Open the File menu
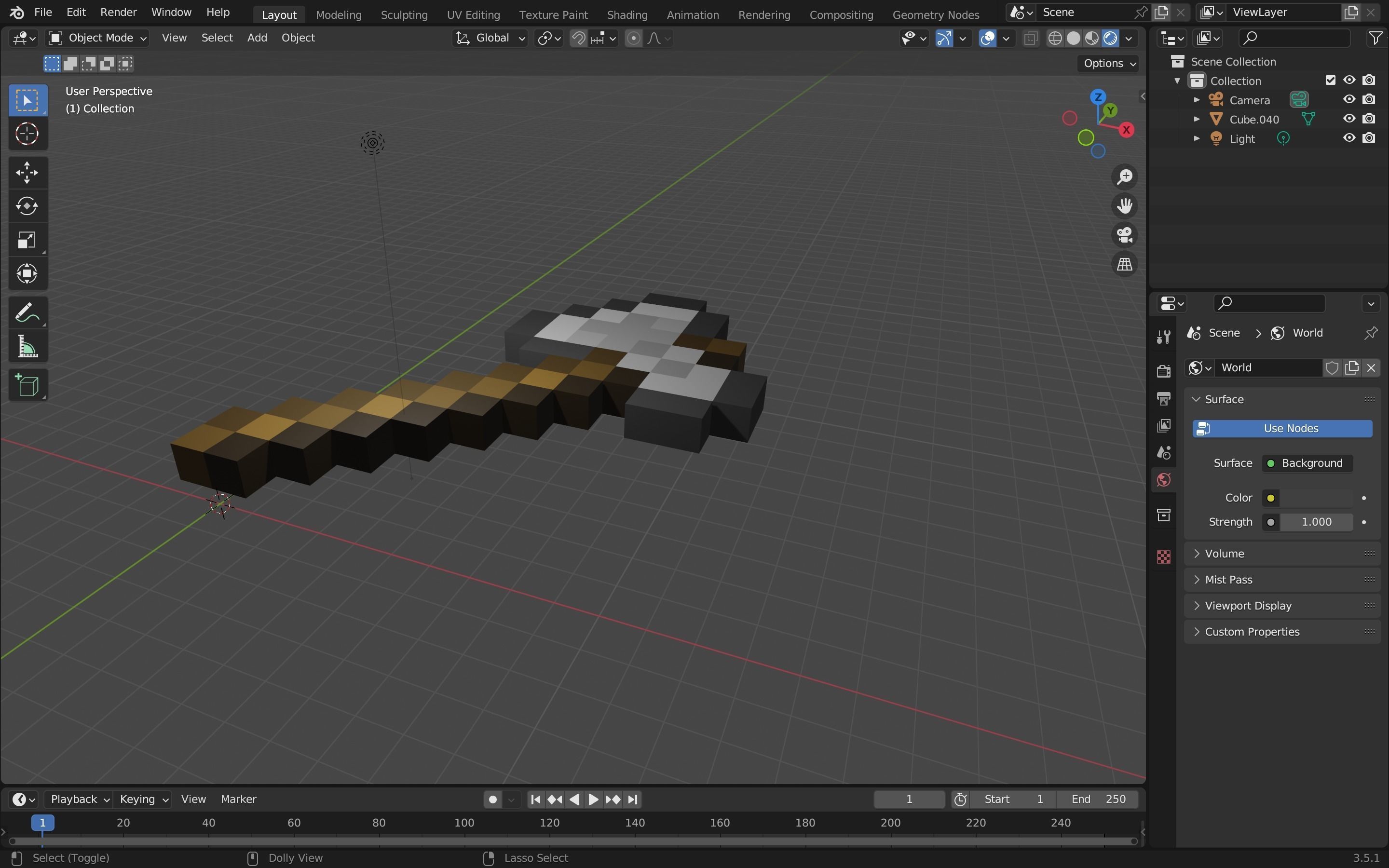Viewport: 1389px width, 868px height. point(43,12)
